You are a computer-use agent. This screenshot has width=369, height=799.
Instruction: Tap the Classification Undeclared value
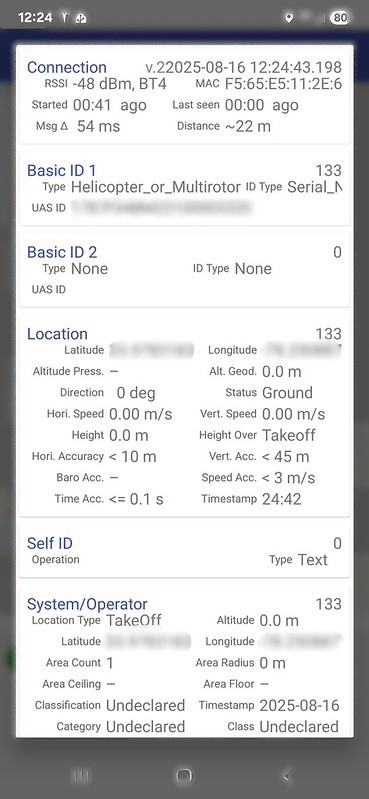145,705
